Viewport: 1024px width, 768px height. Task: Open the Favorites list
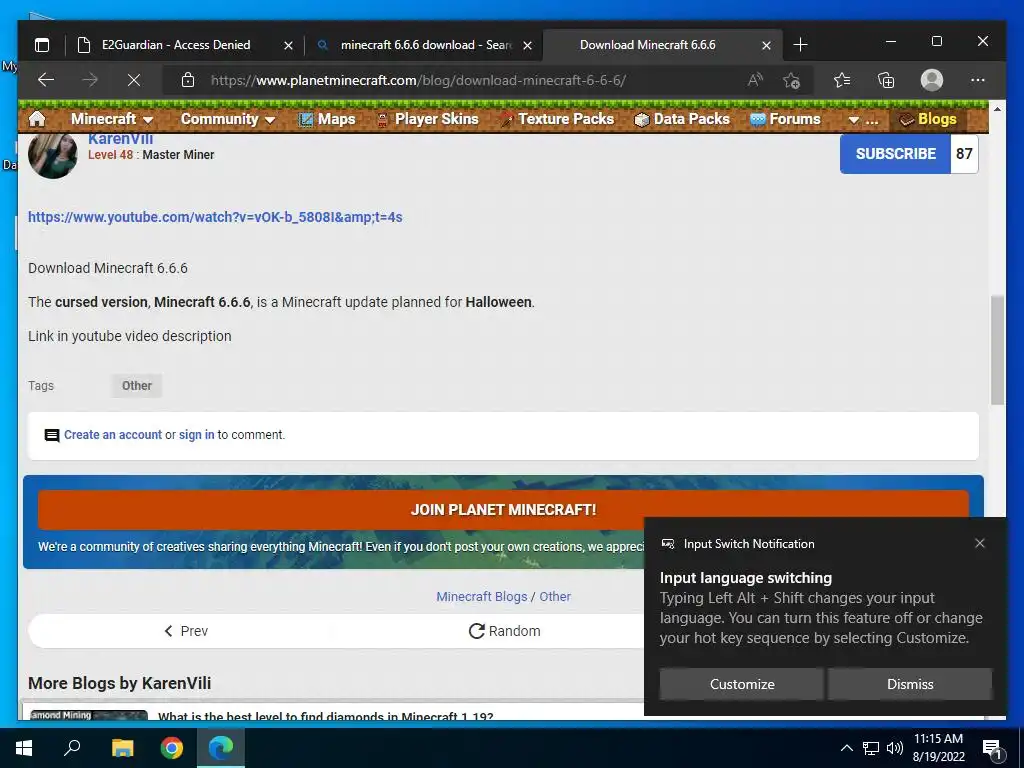842,80
